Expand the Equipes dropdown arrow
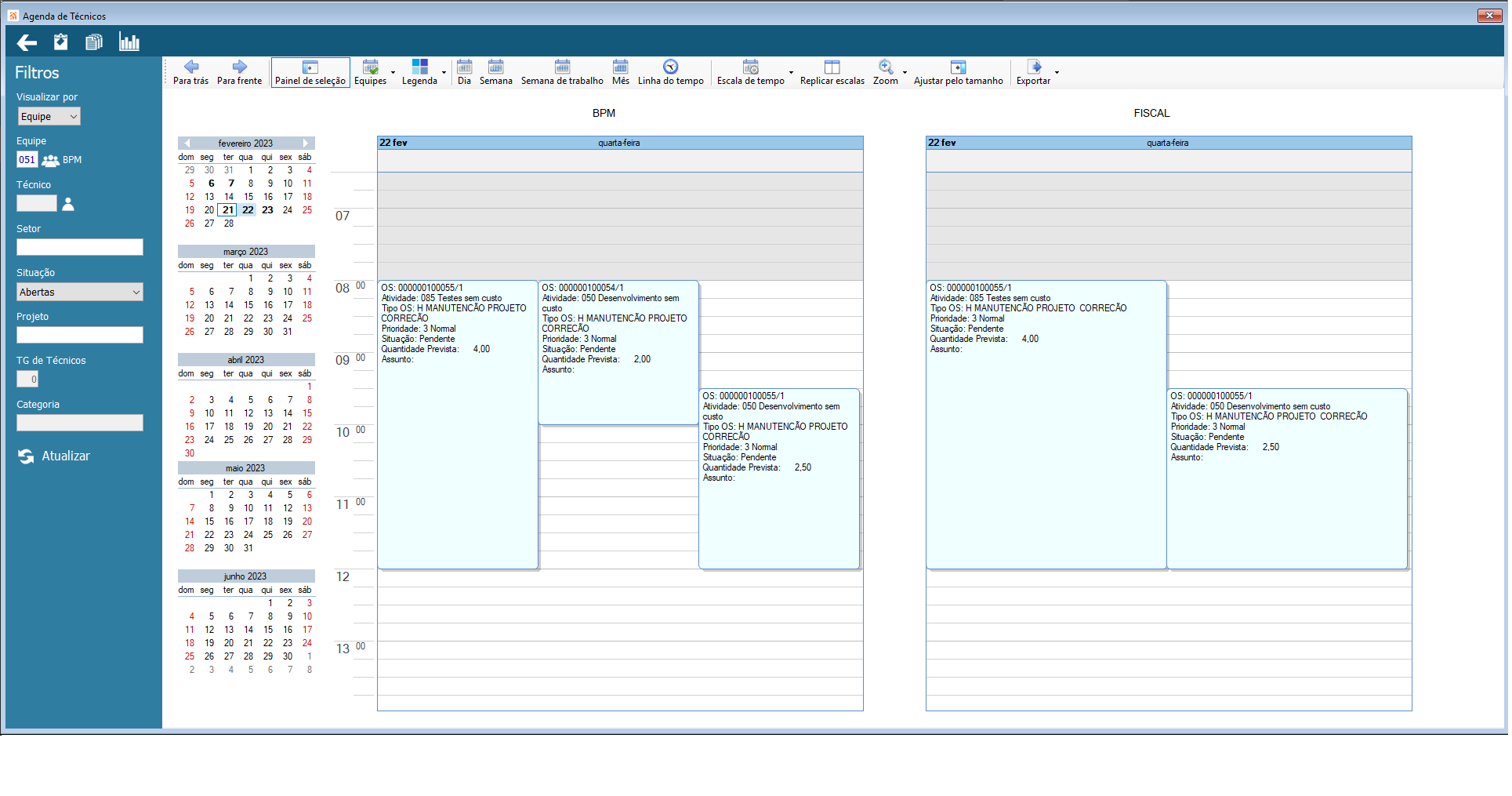 pyautogui.click(x=393, y=73)
